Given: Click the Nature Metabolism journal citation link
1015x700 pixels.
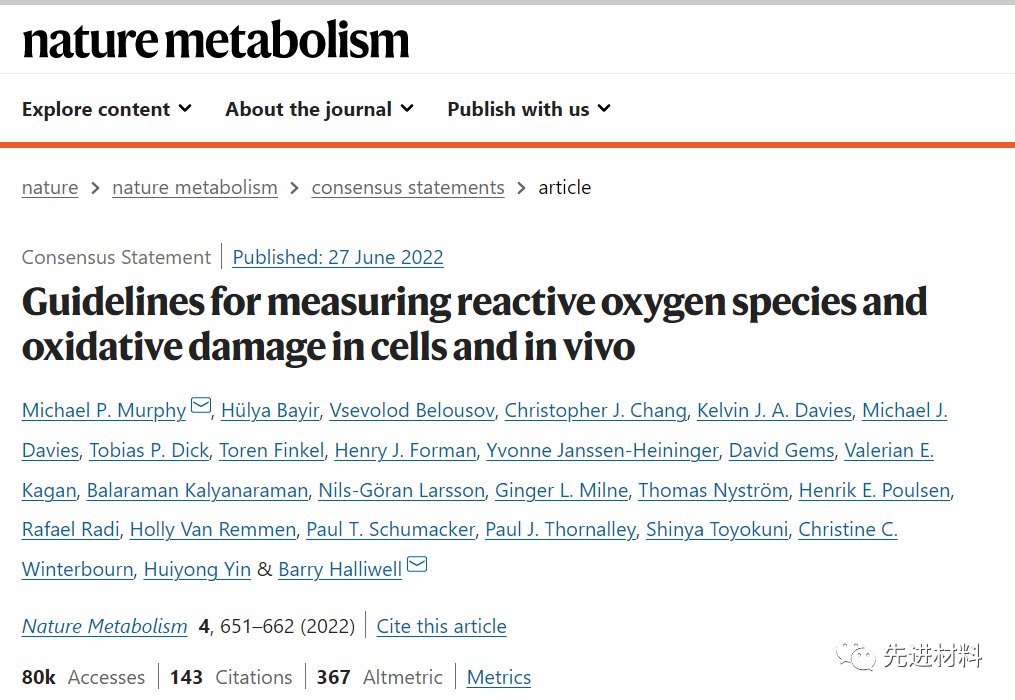Looking at the screenshot, I should pos(105,627).
